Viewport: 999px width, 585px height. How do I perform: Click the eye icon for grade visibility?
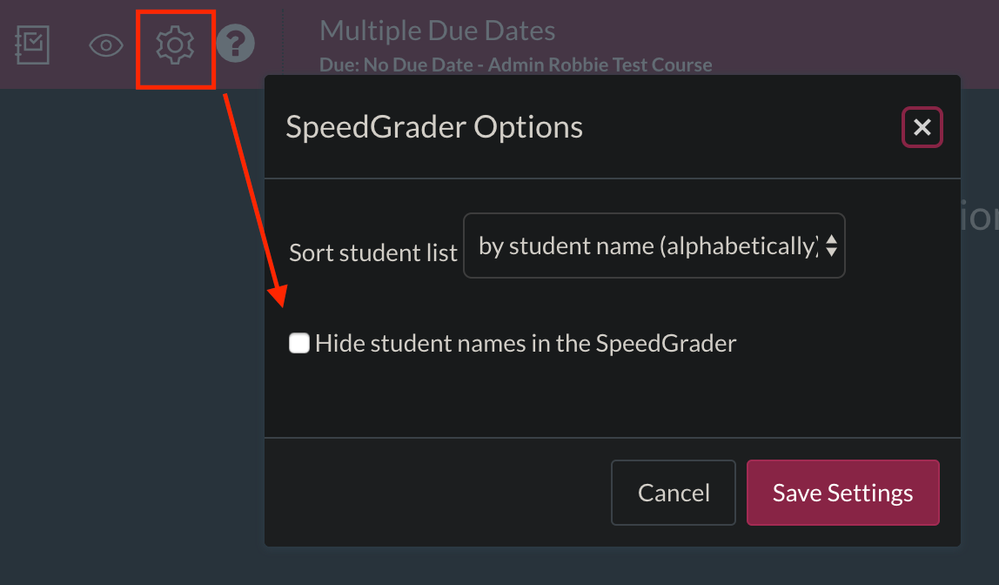click(106, 45)
